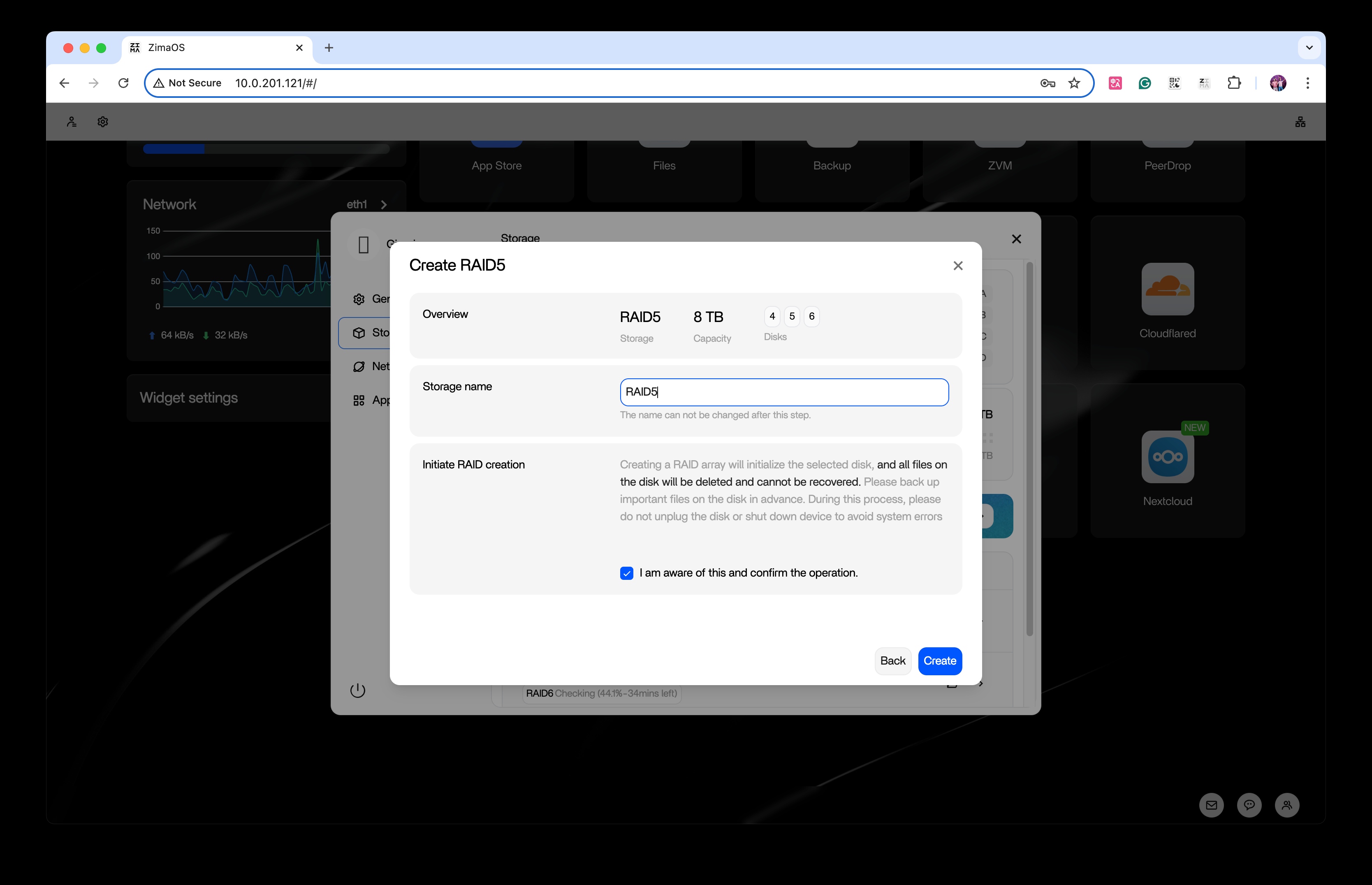Click the QR code extension icon

tap(1174, 83)
